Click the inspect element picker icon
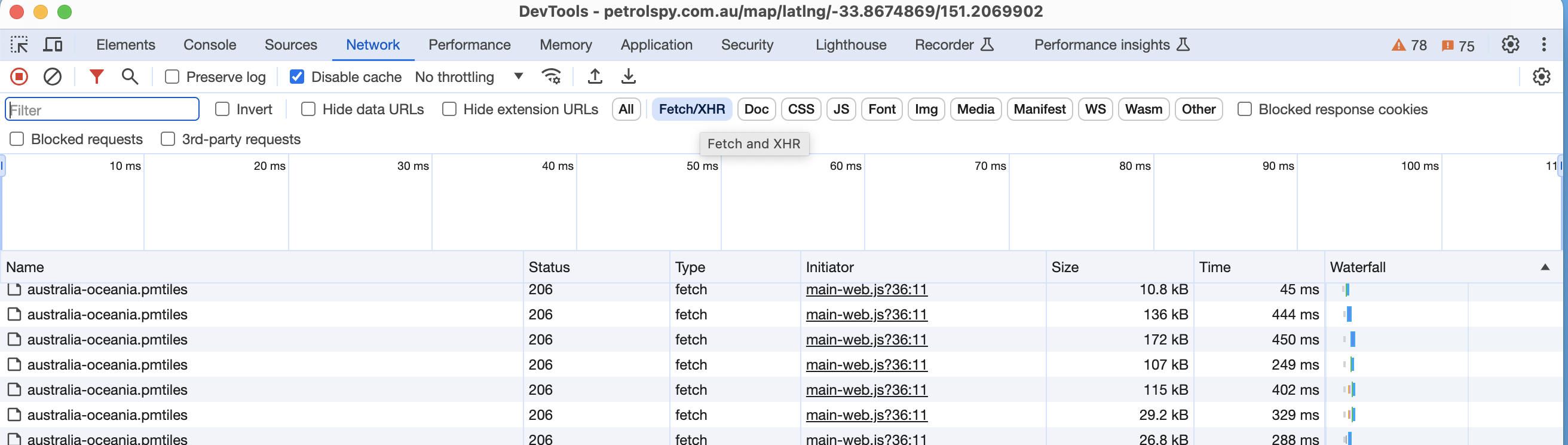1568x445 pixels. (x=19, y=44)
